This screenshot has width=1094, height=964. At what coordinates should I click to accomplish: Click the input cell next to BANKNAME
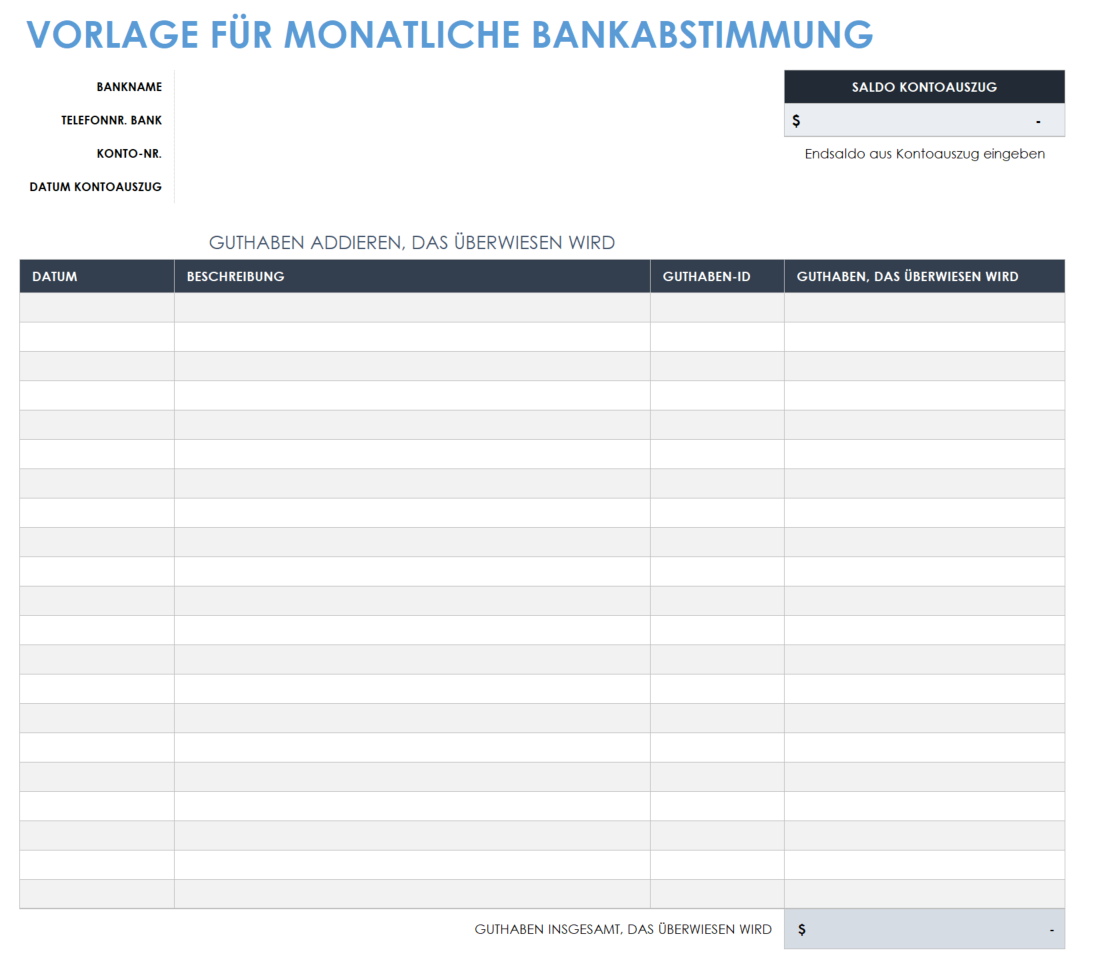[479, 87]
